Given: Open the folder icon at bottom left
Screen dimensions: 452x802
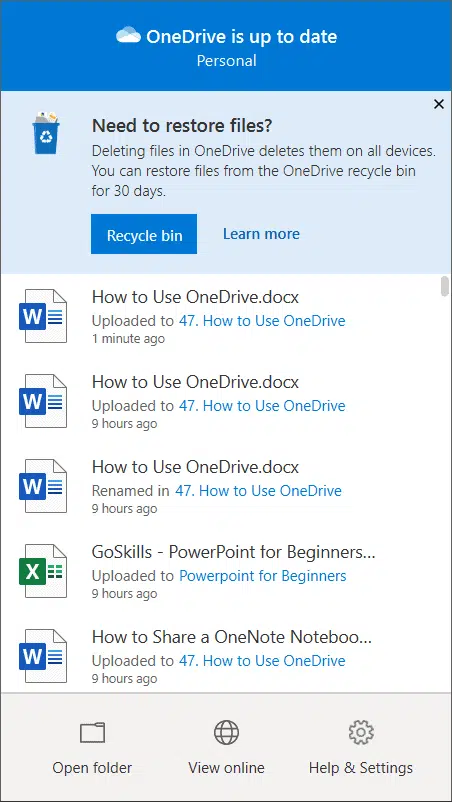Looking at the screenshot, I should (93, 733).
